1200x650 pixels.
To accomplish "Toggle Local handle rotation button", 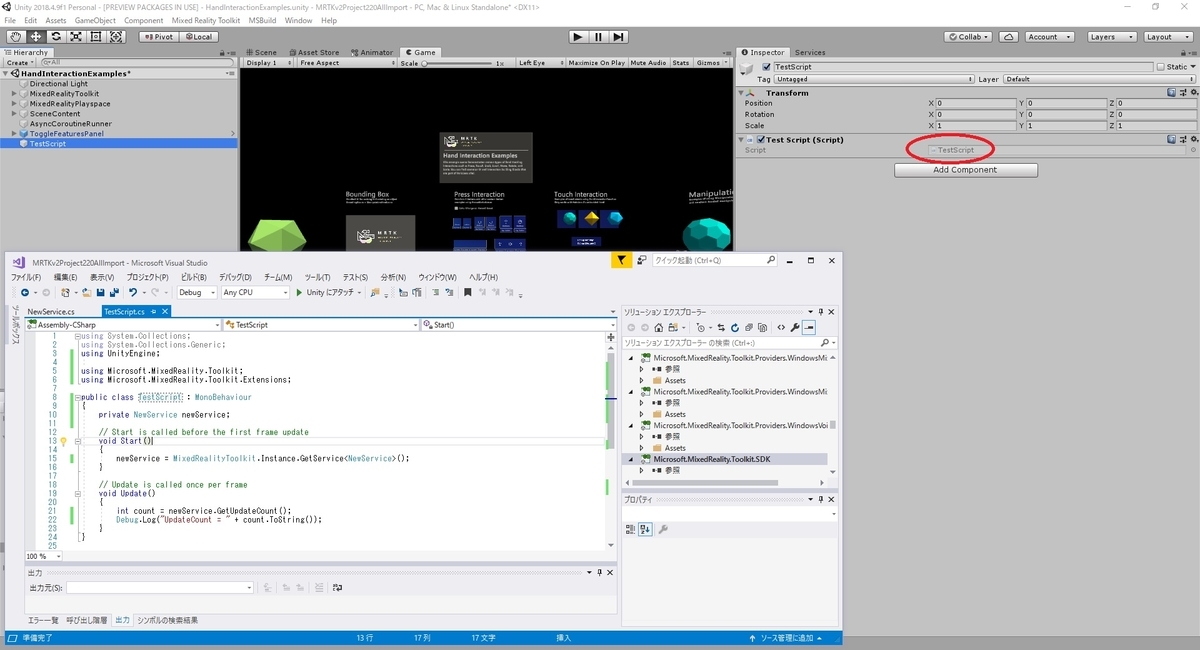I will pyautogui.click(x=198, y=37).
